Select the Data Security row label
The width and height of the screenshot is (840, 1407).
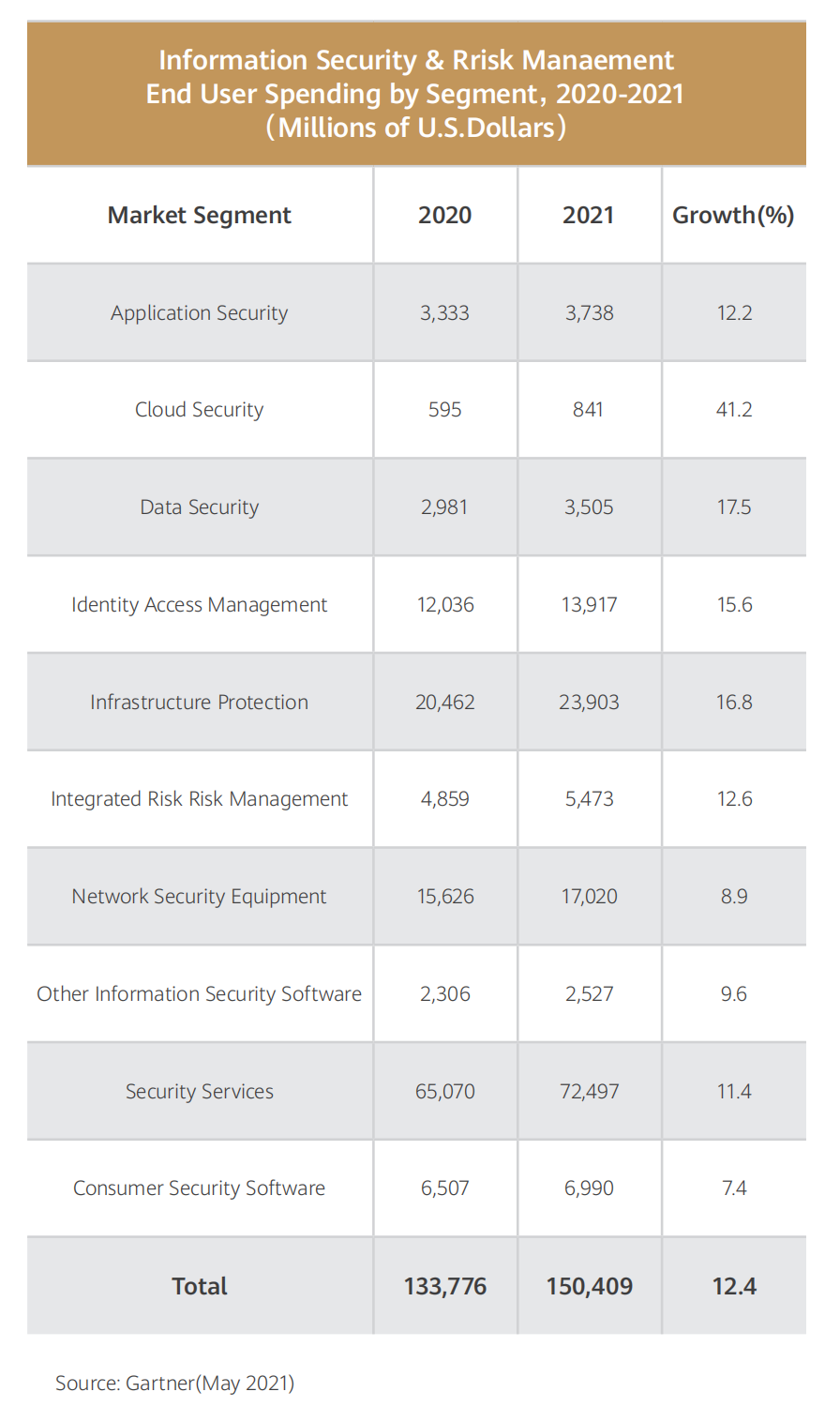200,507
